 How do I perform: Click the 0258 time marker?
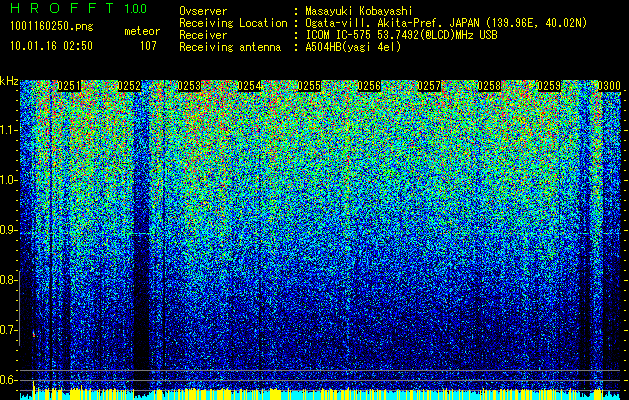[x=489, y=86]
